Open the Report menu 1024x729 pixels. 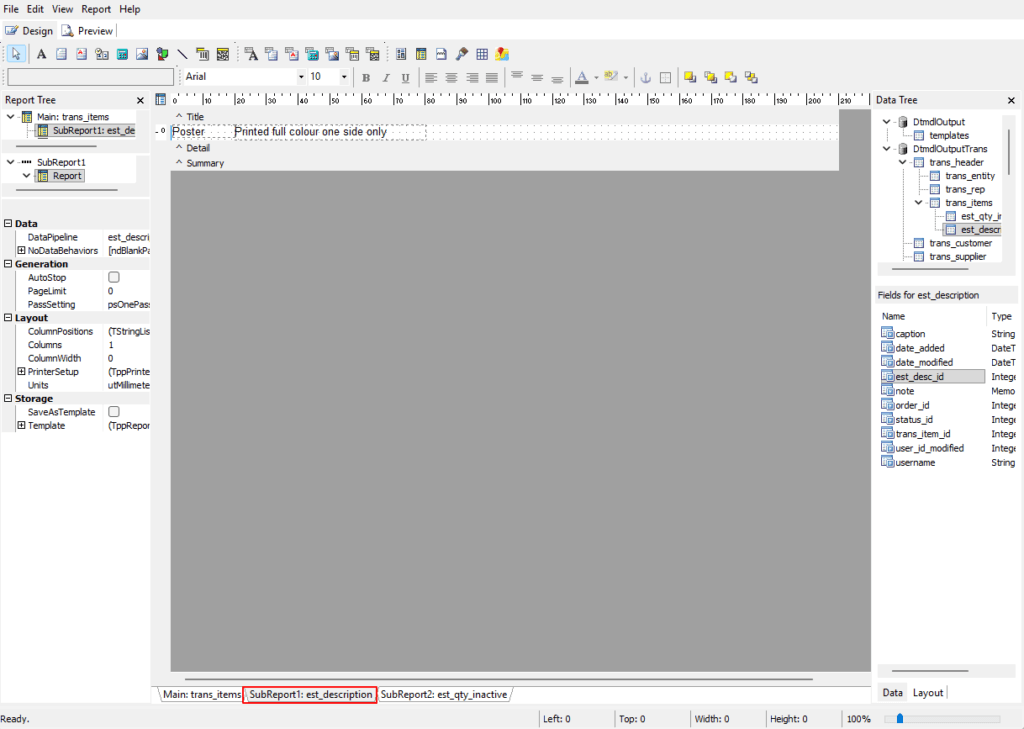96,9
